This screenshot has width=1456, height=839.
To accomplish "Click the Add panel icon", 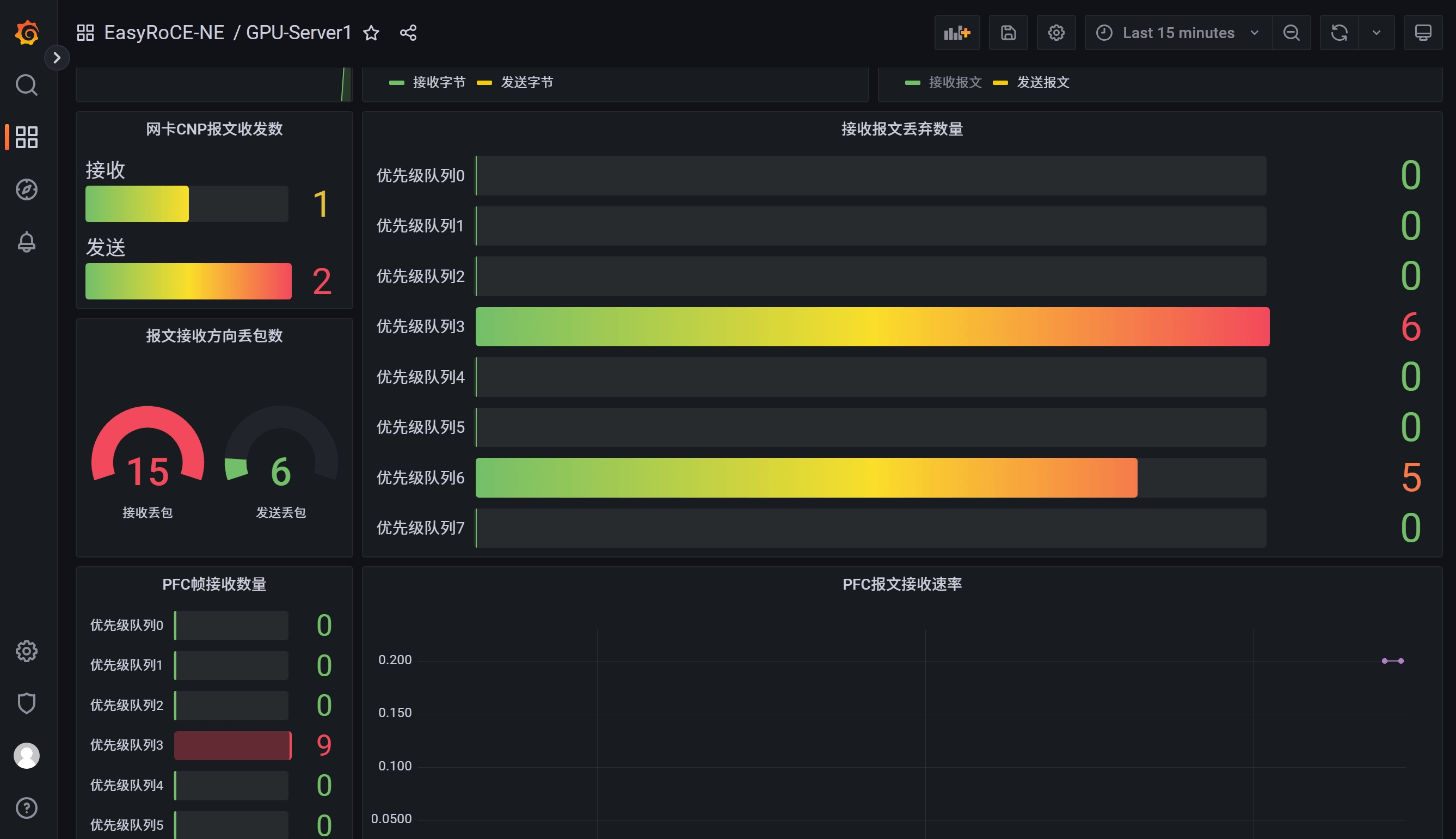I will (957, 33).
